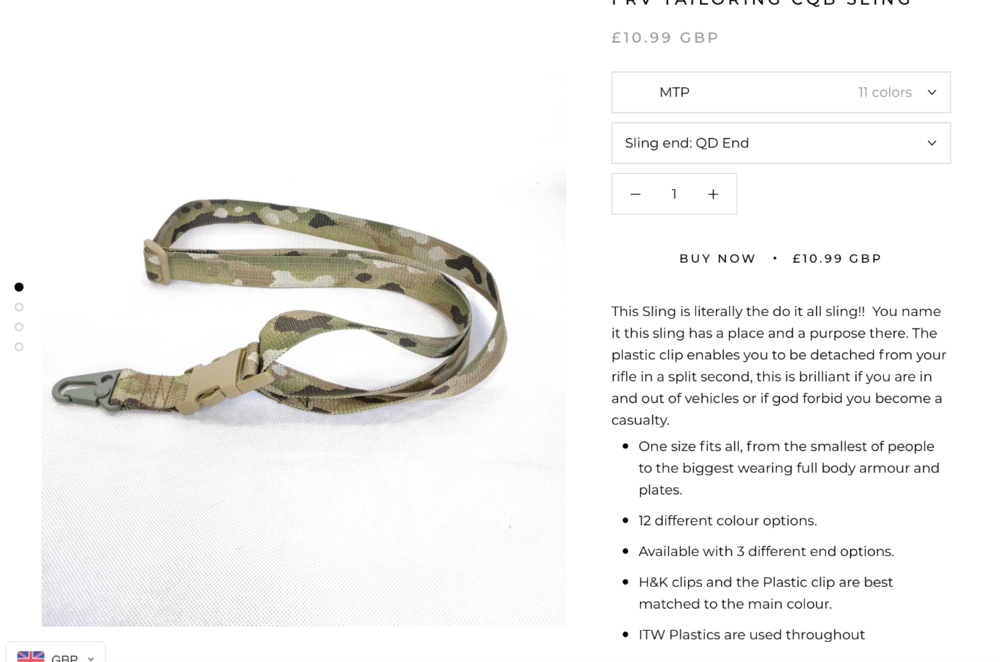The image size is (1000, 662).
Task: Click the minus quantity icon
Action: pos(635,194)
